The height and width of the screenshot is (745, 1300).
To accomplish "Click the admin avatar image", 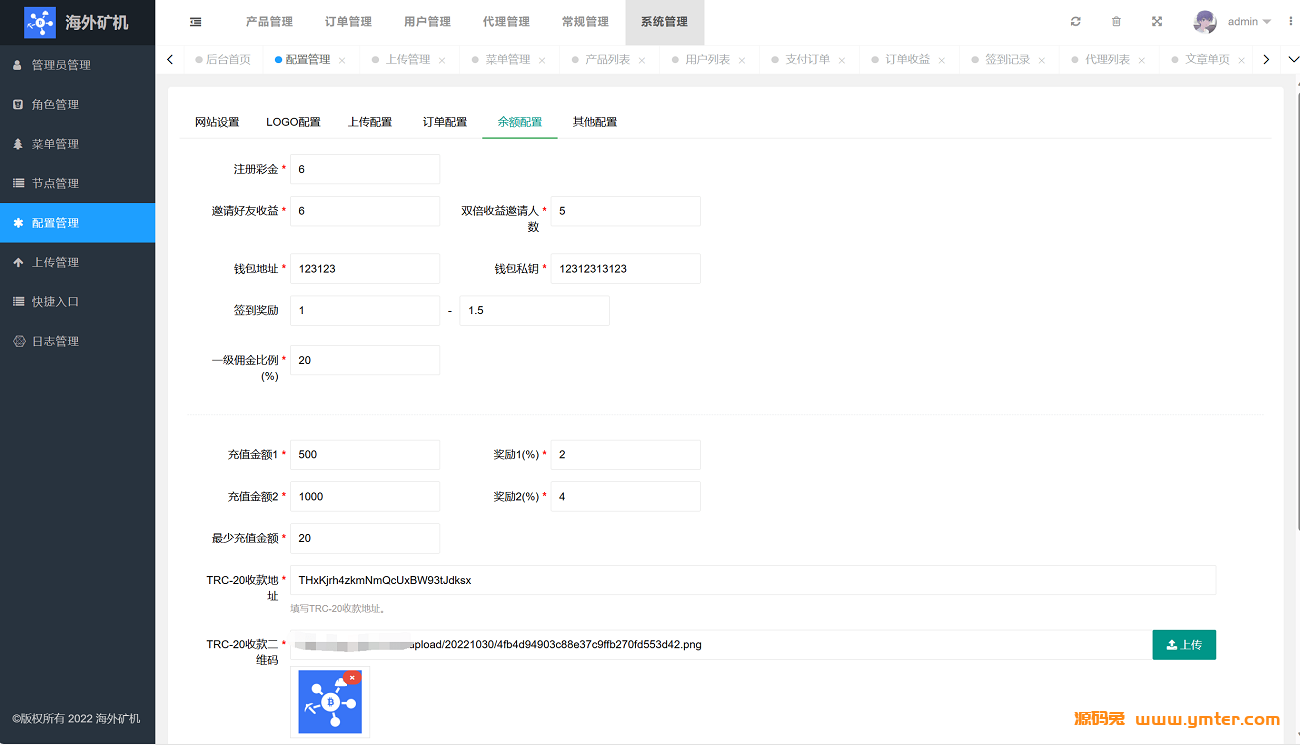I will tap(1205, 22).
